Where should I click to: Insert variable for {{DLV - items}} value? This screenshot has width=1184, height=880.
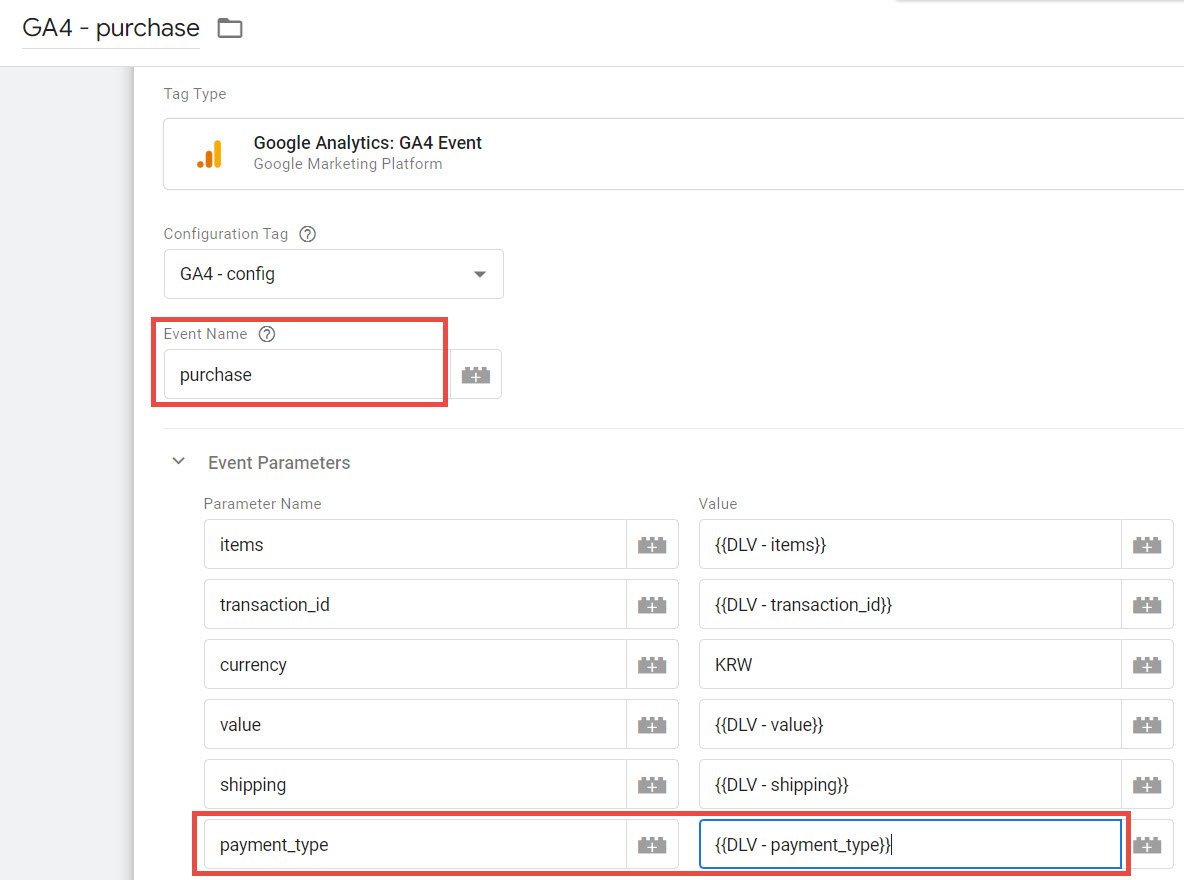[1147, 545]
